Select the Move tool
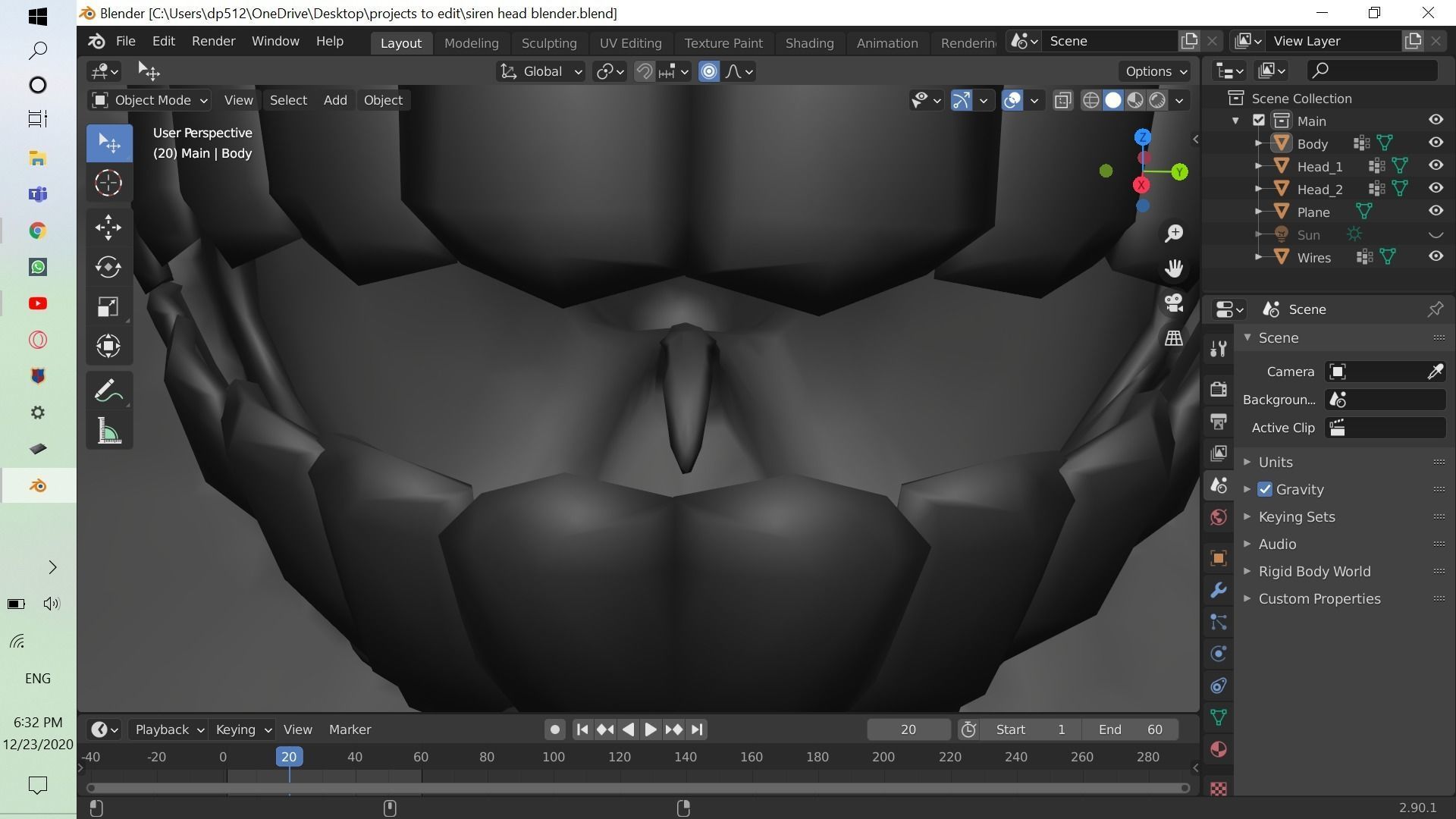Image resolution: width=1456 pixels, height=819 pixels. (108, 227)
